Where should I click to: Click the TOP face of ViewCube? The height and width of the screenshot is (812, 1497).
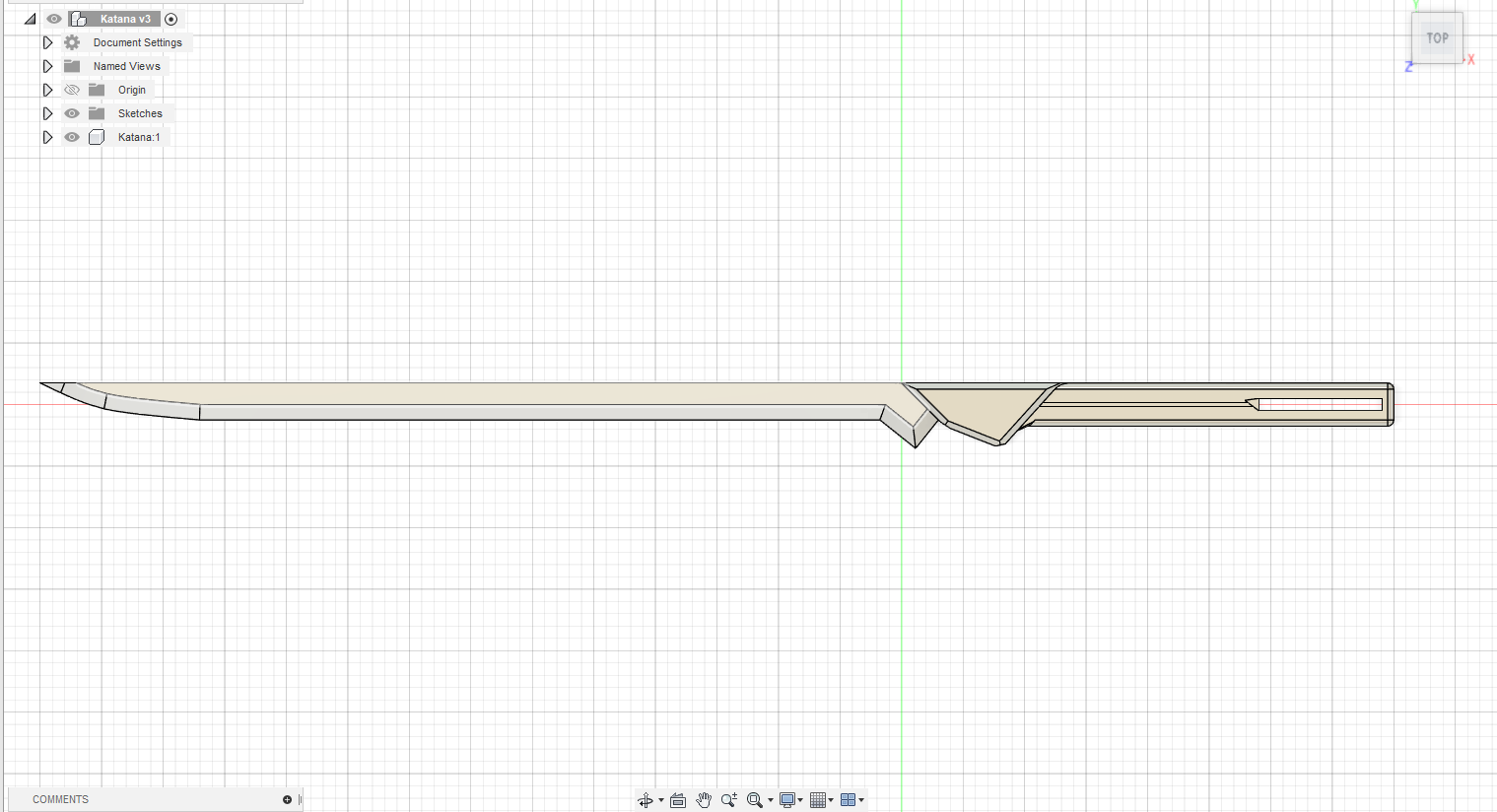pyautogui.click(x=1438, y=38)
